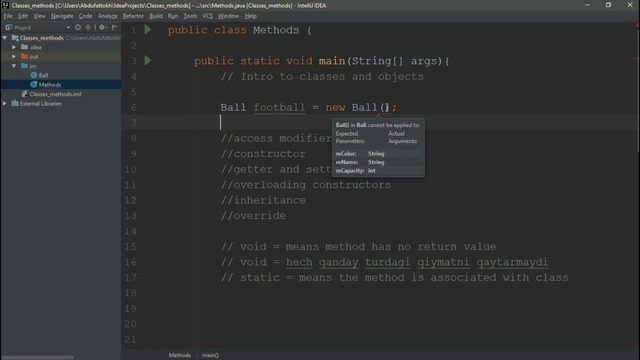640x360 pixels.
Task: Open Project view type dropdown arrow
Action: click(68, 28)
